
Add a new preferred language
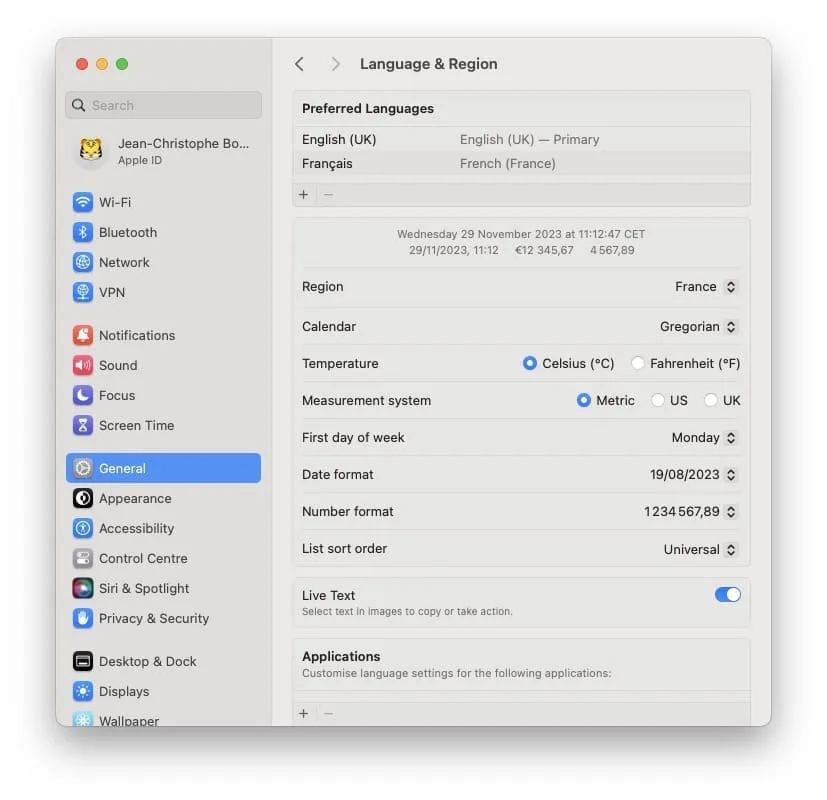pyautogui.click(x=303, y=194)
